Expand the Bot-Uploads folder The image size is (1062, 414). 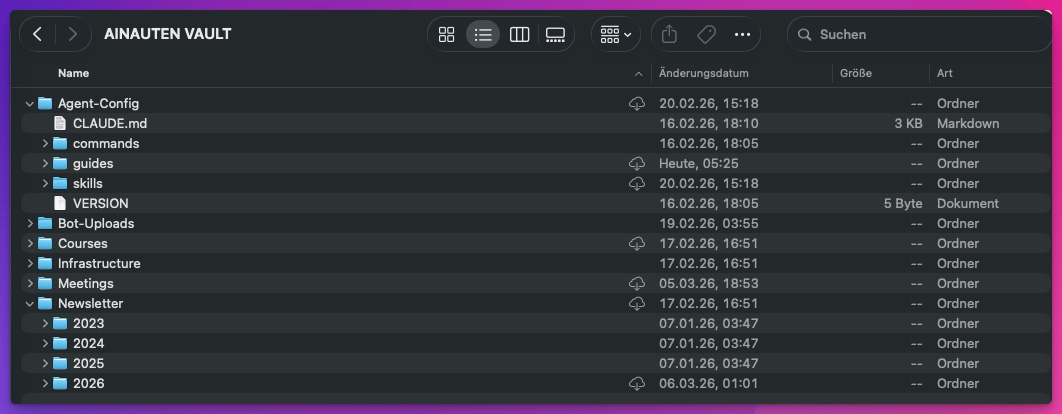pos(30,223)
